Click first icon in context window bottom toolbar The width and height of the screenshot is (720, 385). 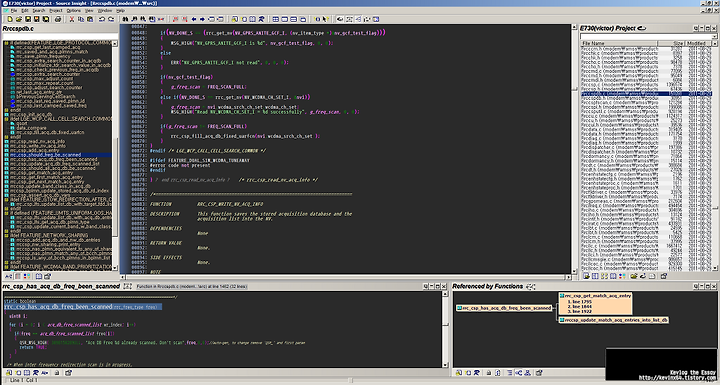coord(9,373)
